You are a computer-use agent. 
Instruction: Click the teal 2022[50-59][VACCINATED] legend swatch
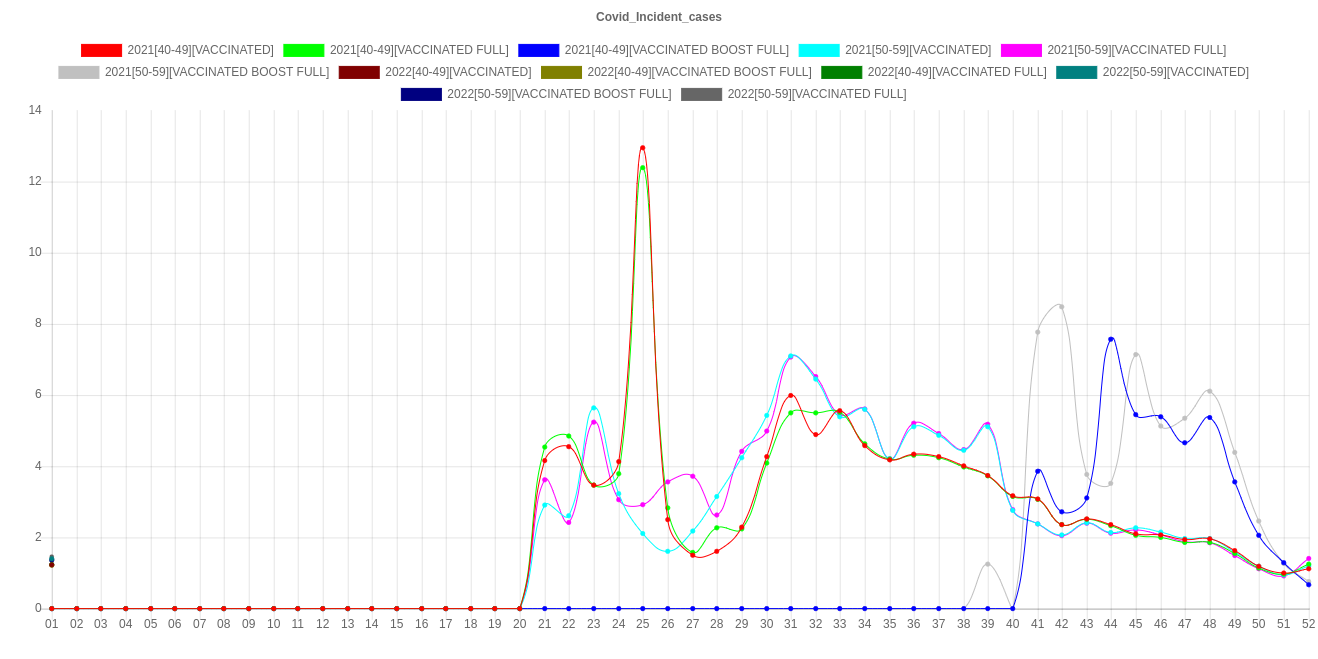point(1077,72)
